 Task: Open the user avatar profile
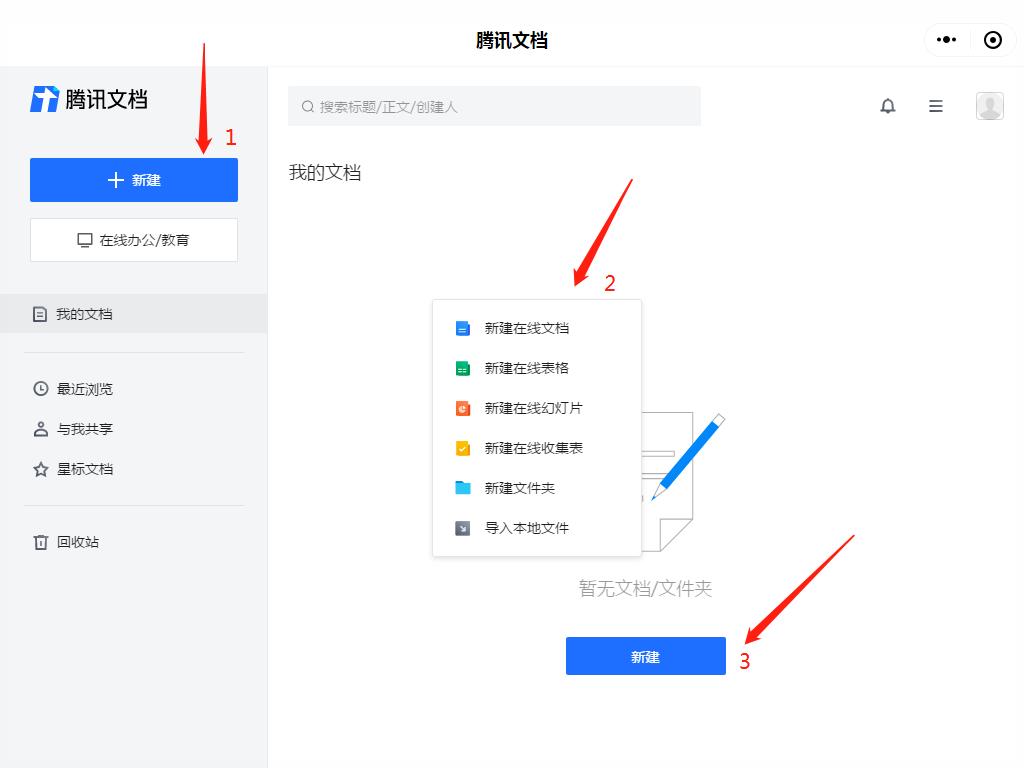click(x=989, y=106)
